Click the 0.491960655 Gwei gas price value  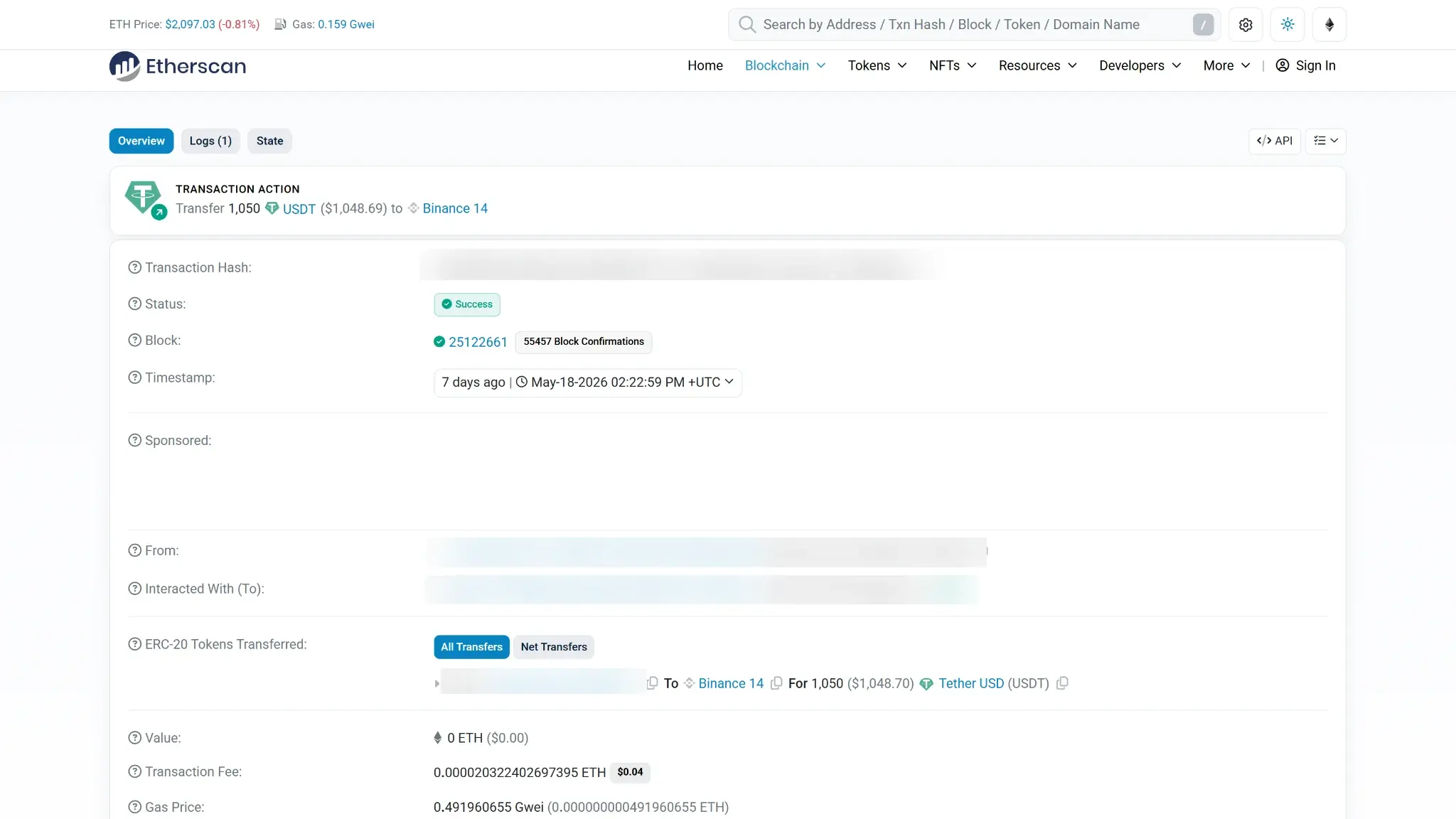tap(488, 807)
